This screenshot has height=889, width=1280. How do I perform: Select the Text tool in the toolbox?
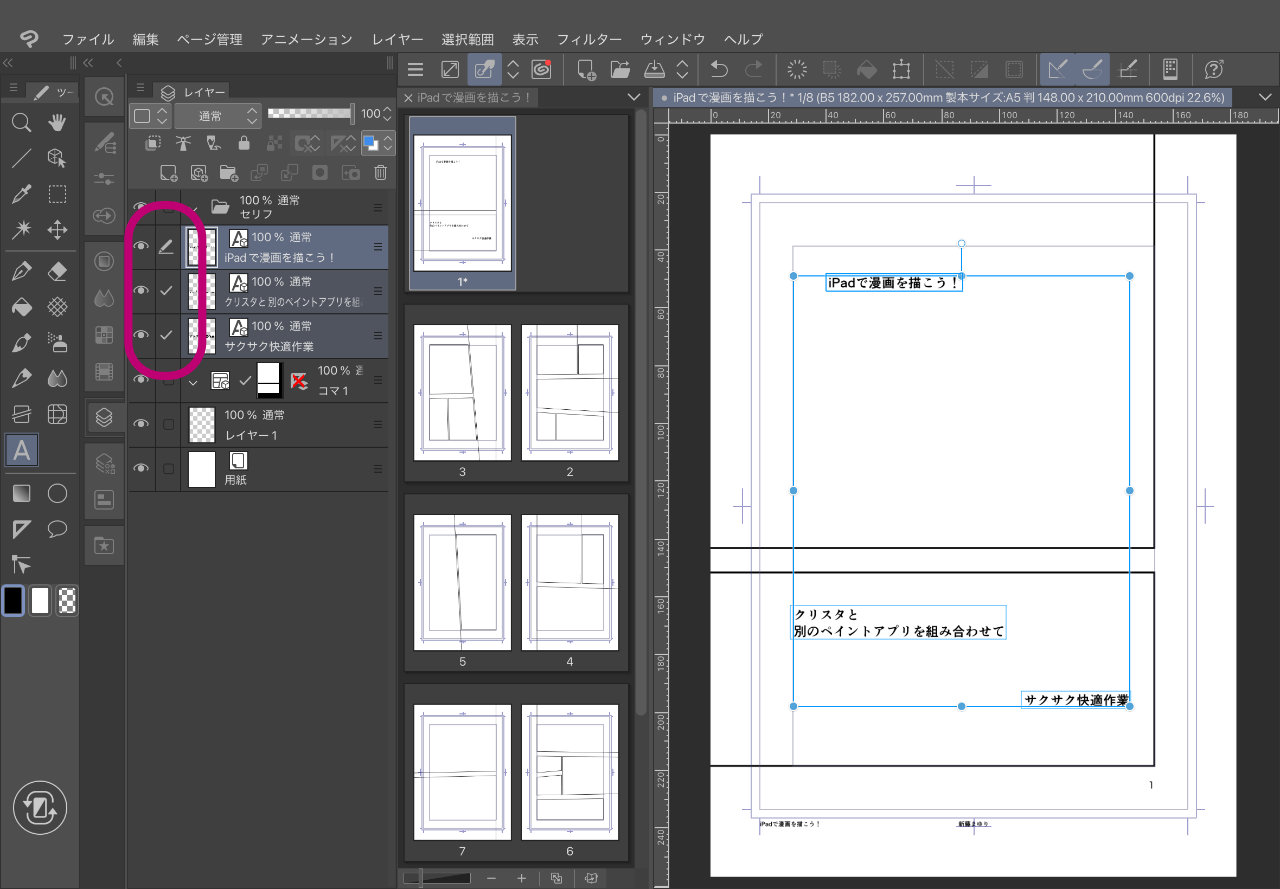pyautogui.click(x=21, y=451)
